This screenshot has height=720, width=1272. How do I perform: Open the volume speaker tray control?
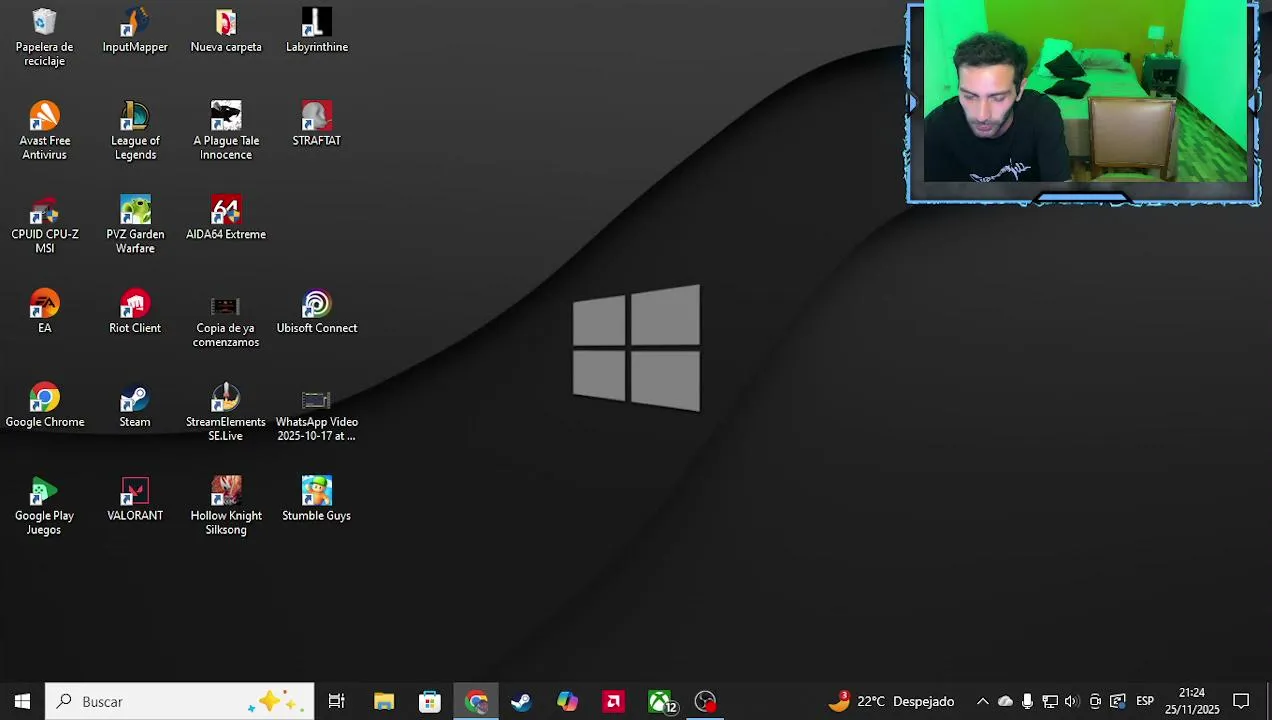coord(1072,701)
